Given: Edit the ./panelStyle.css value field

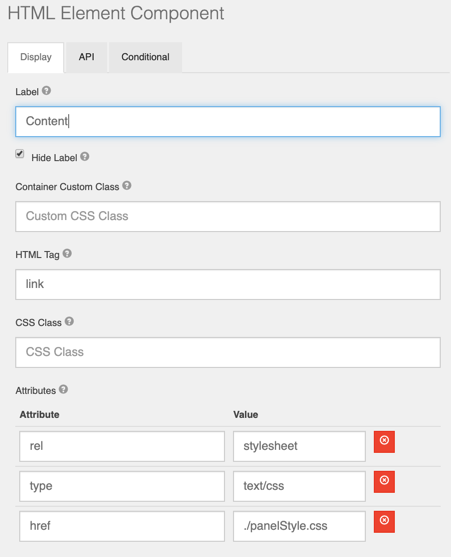Looking at the screenshot, I should (299, 526).
